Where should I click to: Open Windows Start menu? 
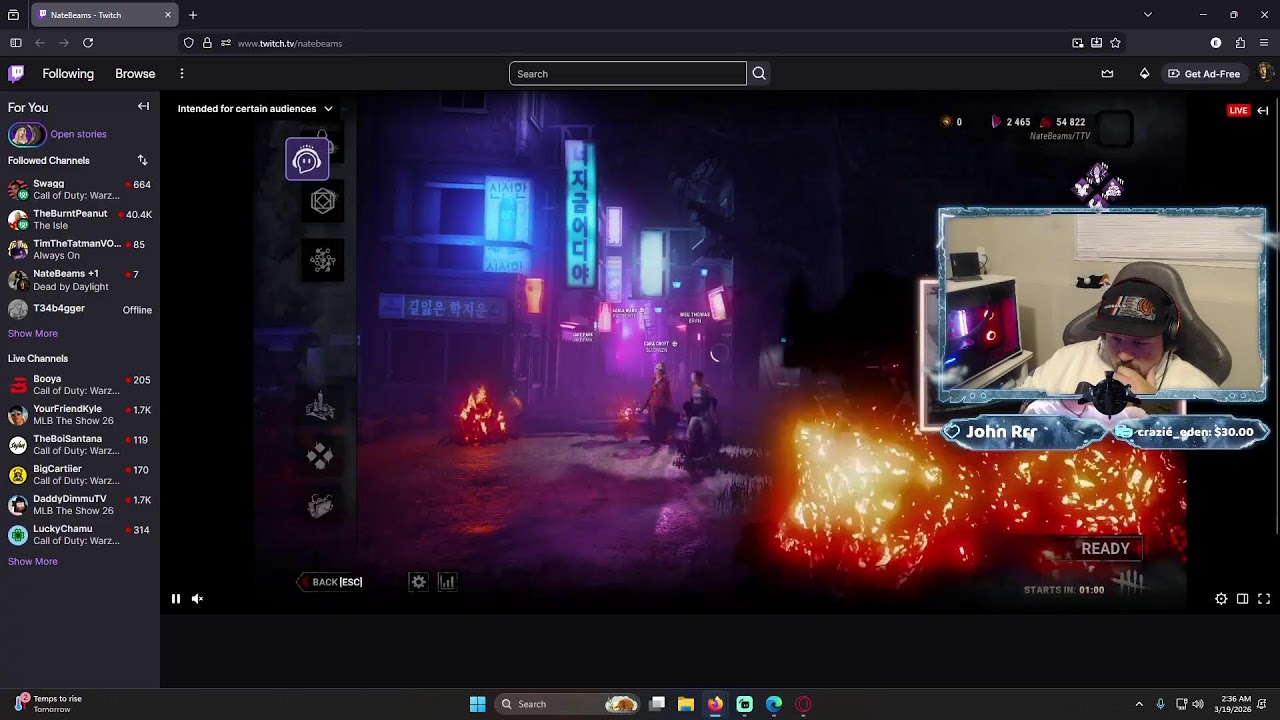click(x=477, y=704)
